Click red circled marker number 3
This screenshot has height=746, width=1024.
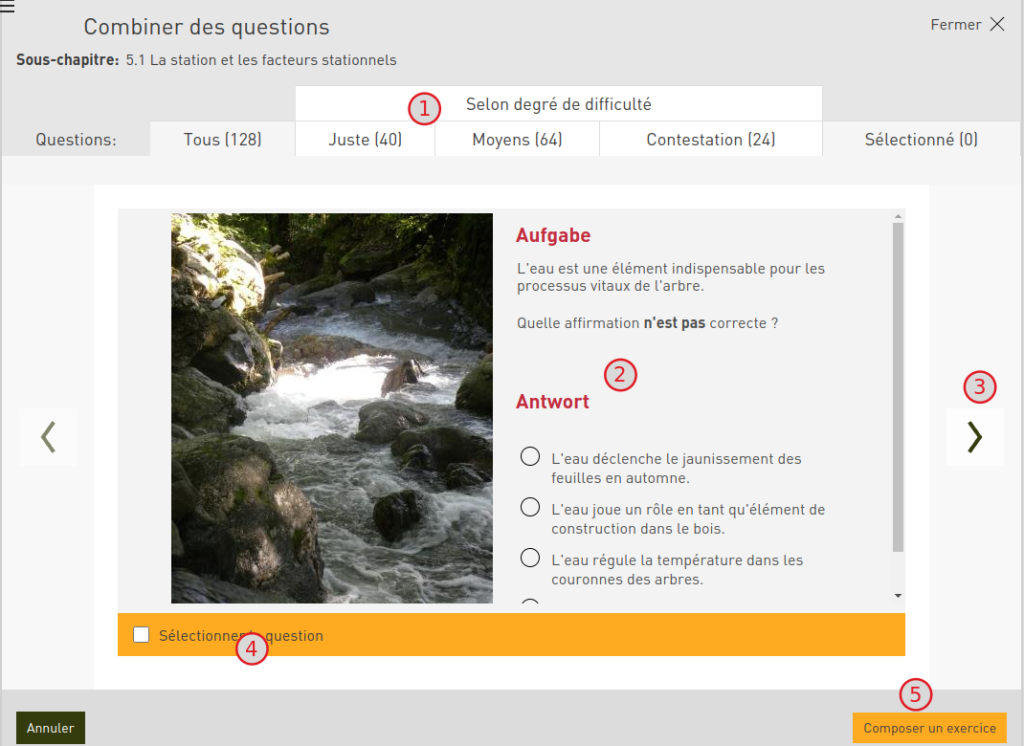[980, 386]
